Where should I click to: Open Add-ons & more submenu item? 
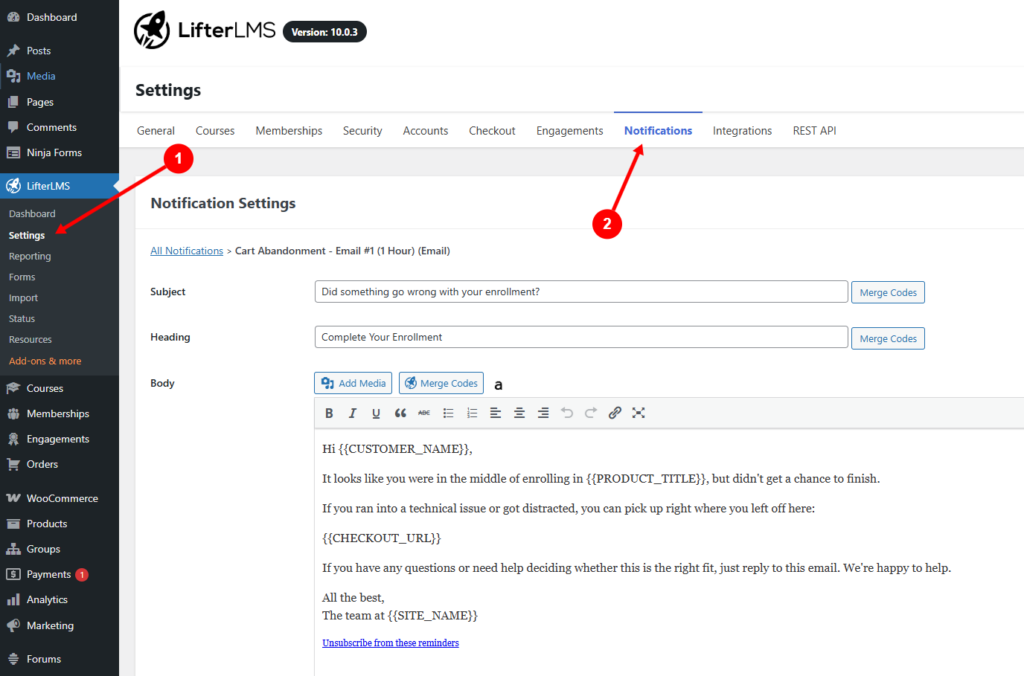coord(45,361)
